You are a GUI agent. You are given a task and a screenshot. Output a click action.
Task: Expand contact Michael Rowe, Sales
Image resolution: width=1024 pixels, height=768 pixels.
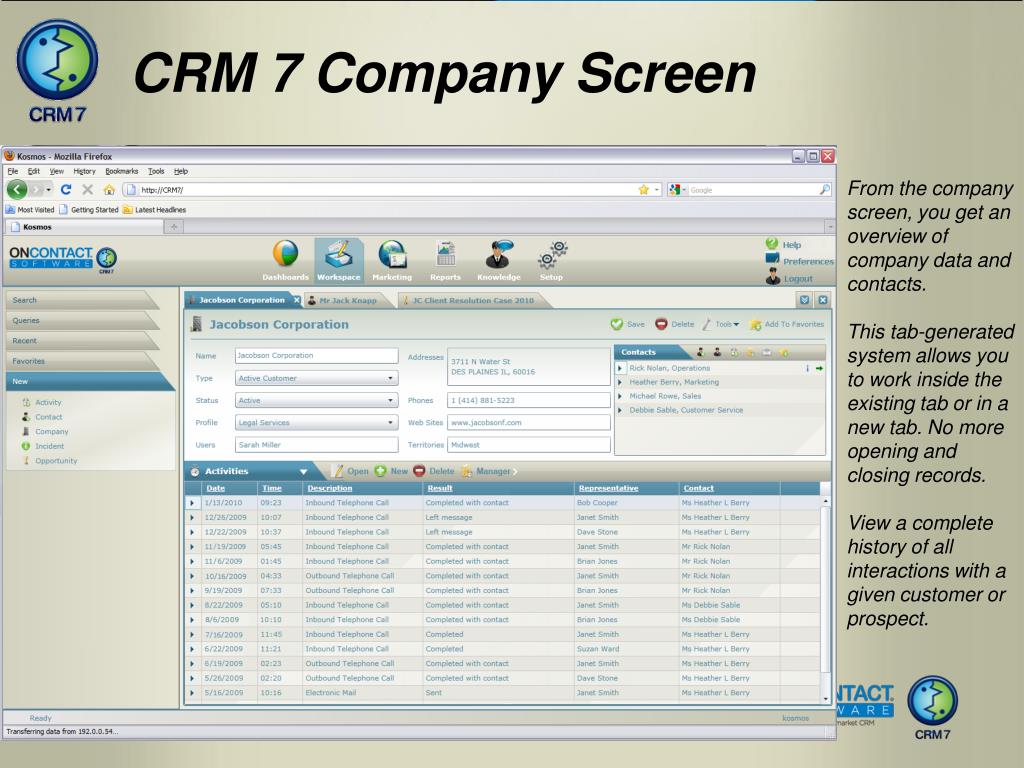point(620,396)
